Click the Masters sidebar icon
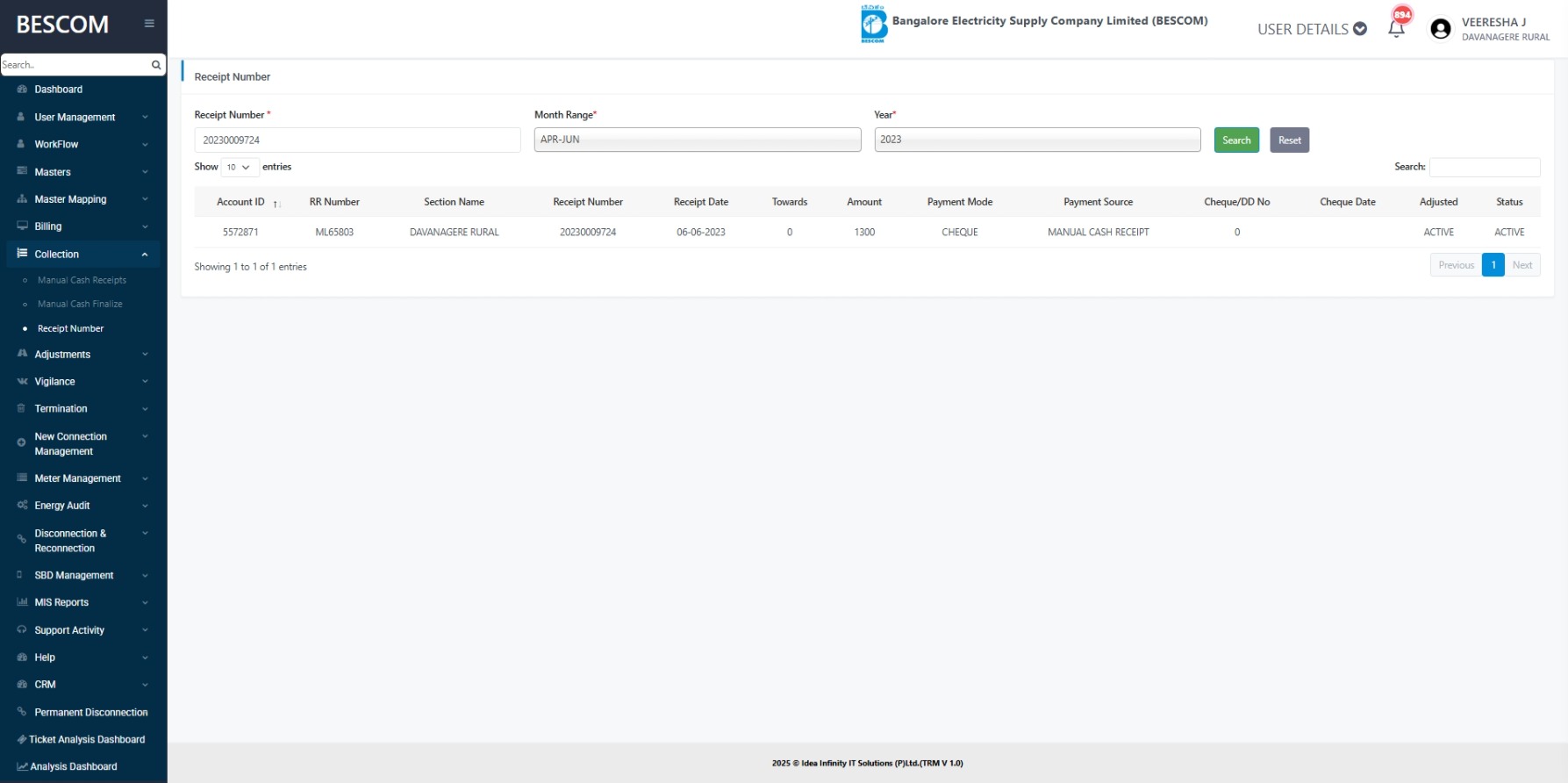Image resolution: width=1568 pixels, height=783 pixels. pos(22,172)
